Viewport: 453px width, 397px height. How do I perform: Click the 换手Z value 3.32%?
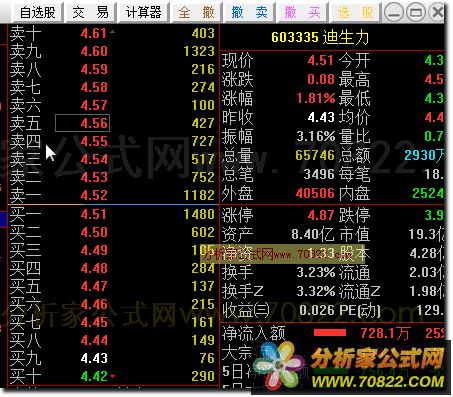pyautogui.click(x=316, y=291)
